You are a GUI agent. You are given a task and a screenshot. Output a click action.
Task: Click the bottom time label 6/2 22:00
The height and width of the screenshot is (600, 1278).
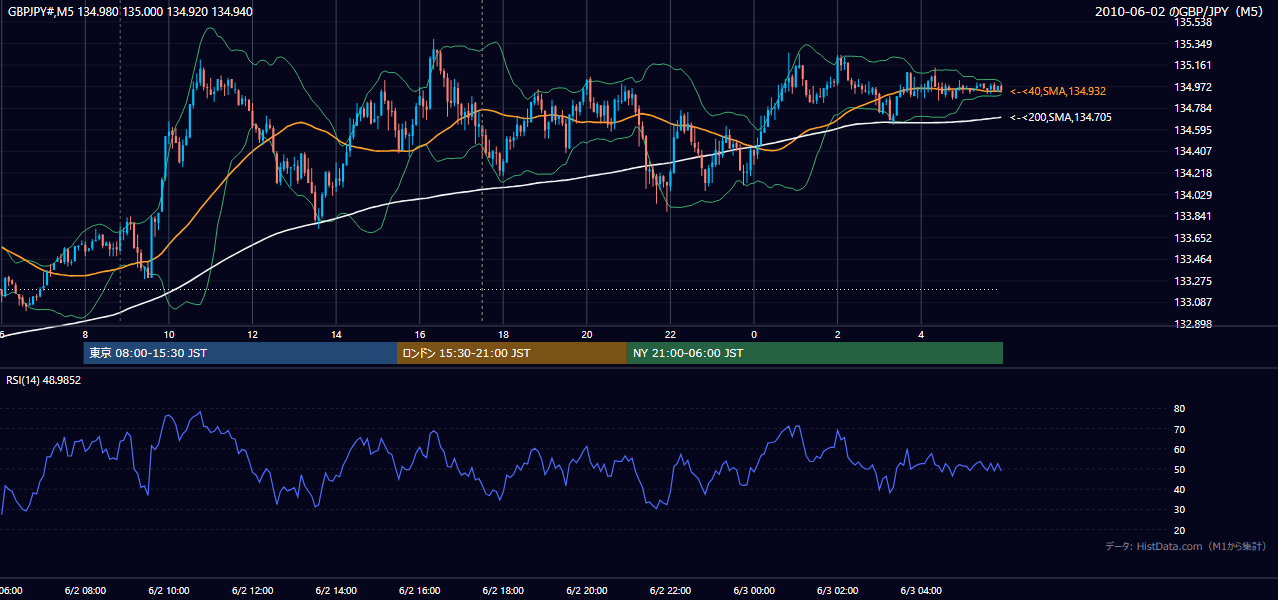[671, 591]
